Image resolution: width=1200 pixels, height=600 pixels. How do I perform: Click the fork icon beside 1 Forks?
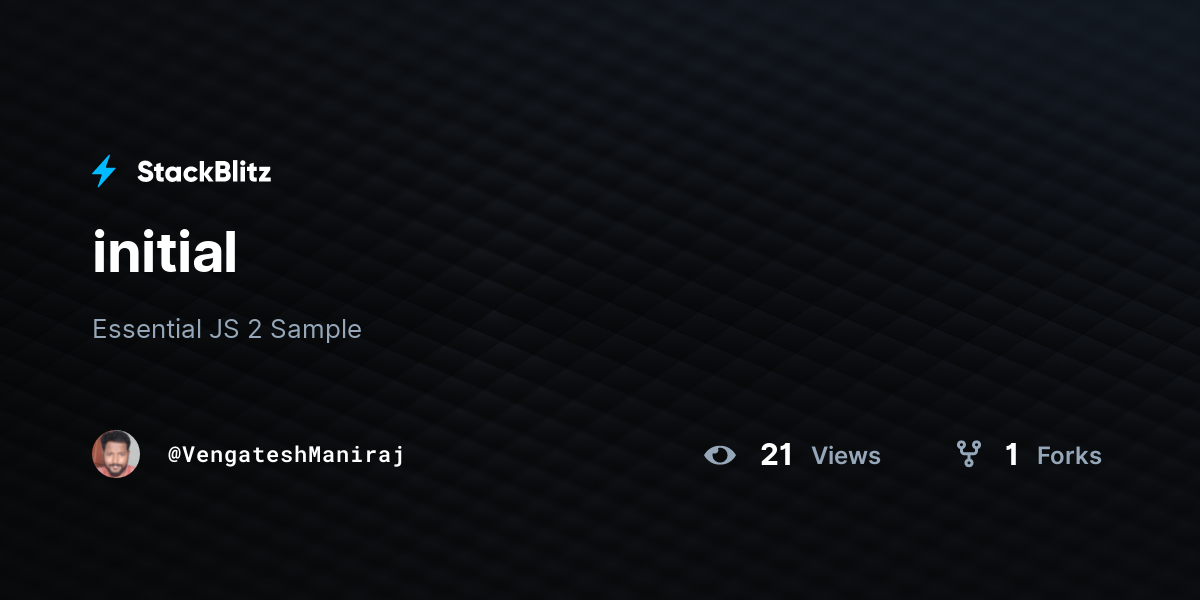click(x=968, y=455)
